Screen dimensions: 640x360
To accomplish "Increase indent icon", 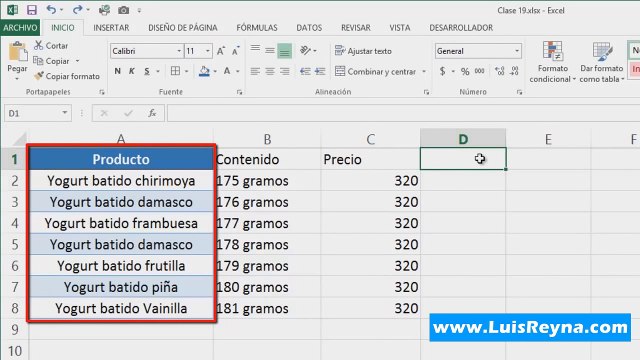I will (x=320, y=71).
